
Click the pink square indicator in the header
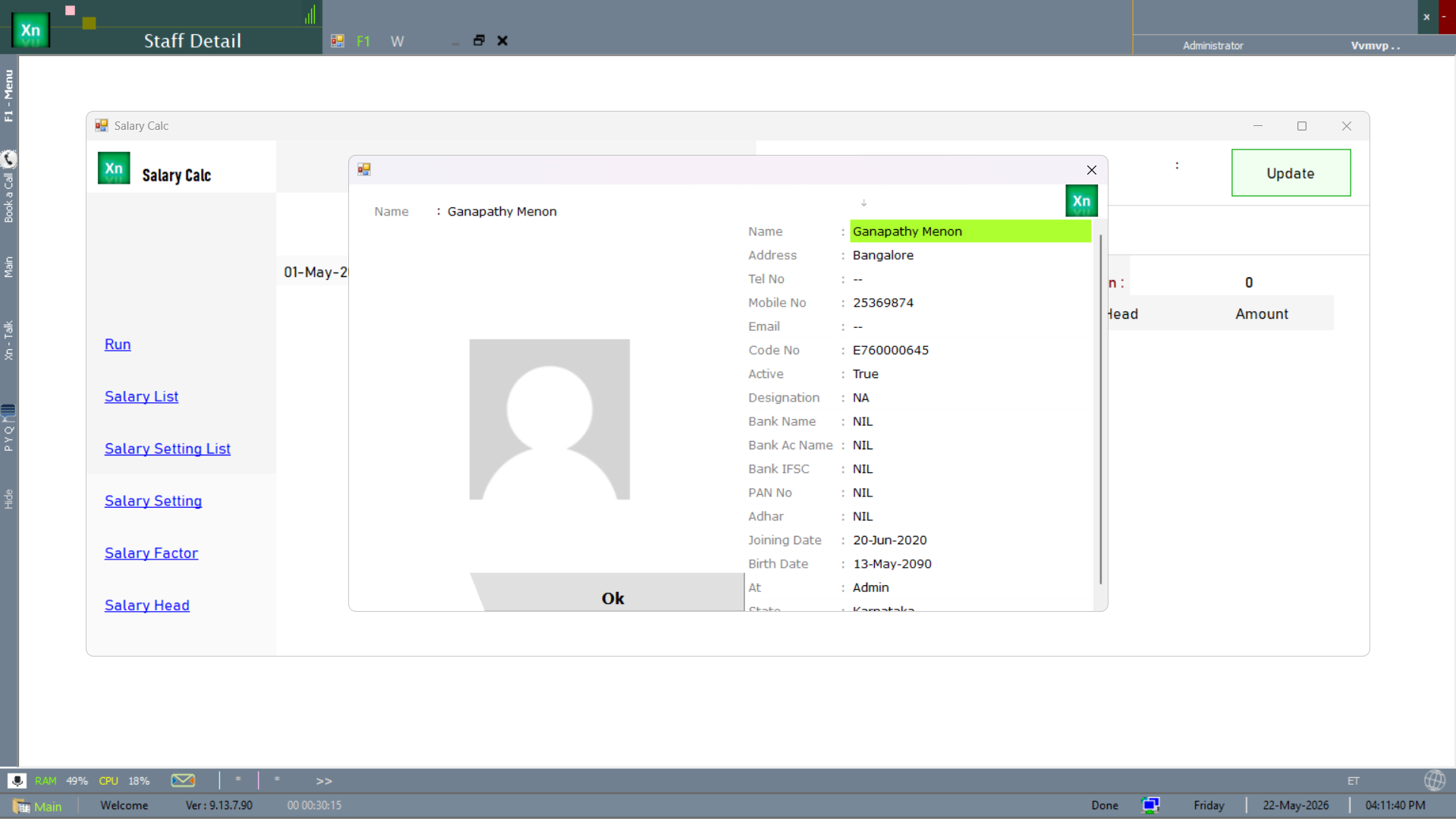[71, 11]
